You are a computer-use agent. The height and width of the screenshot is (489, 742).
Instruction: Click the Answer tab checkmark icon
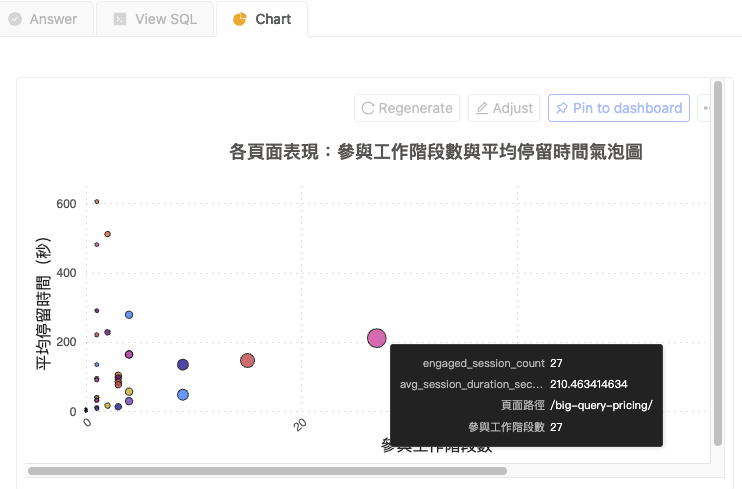15,19
